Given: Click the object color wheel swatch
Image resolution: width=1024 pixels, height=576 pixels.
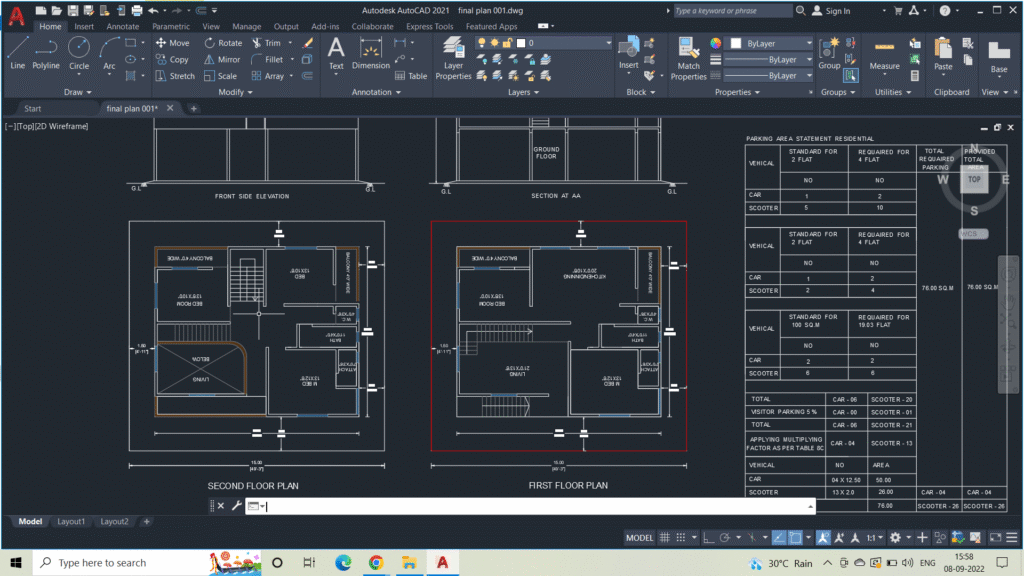Looking at the screenshot, I should (716, 43).
